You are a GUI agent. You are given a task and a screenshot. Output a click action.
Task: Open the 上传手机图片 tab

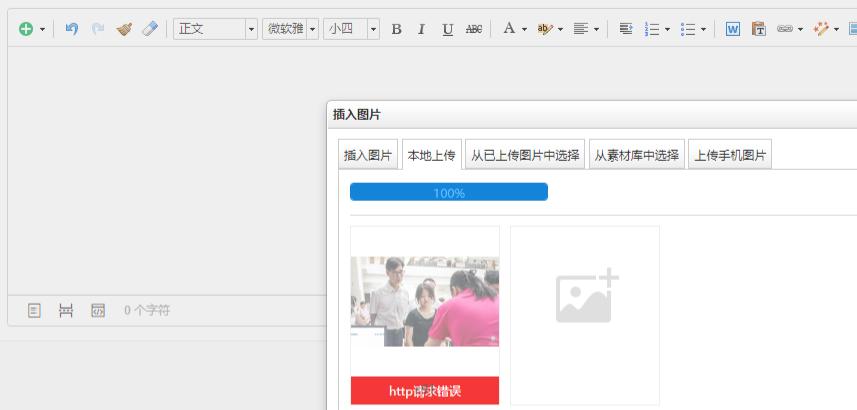pos(730,155)
